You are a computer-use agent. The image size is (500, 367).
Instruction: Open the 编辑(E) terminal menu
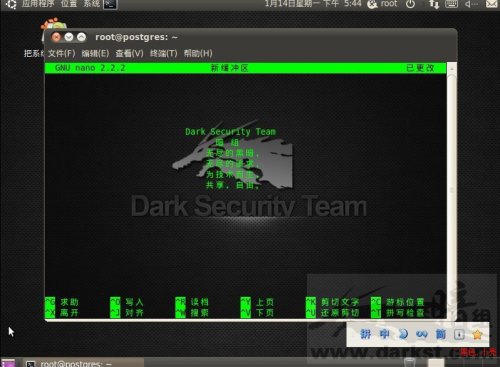(95, 53)
